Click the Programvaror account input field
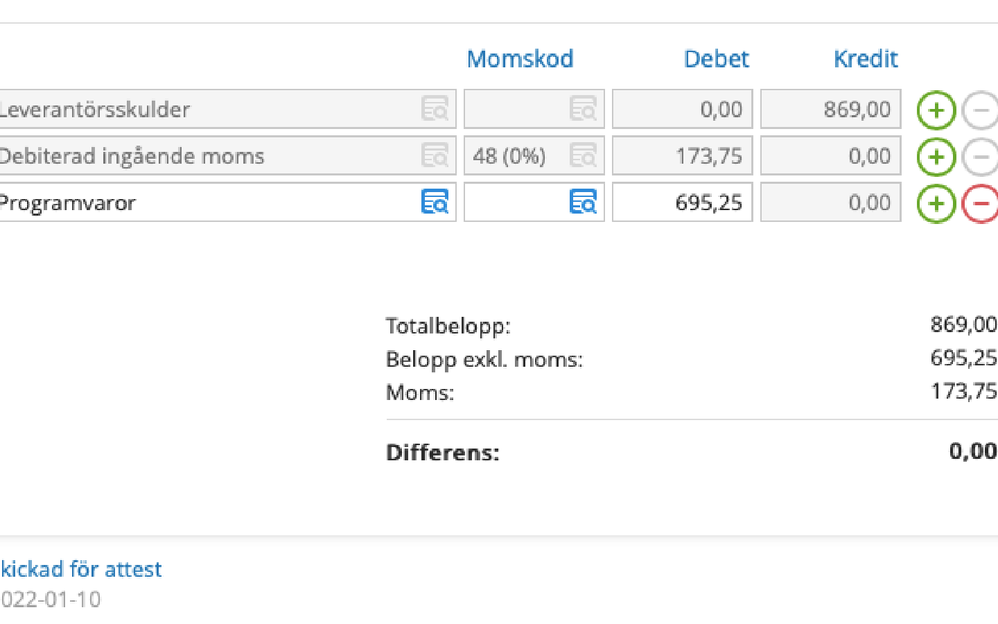 [200, 203]
